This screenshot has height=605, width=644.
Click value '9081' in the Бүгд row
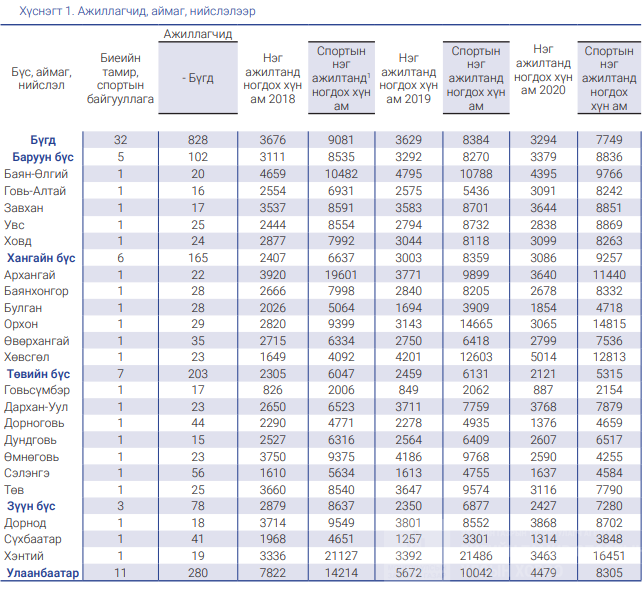[x=341, y=140]
